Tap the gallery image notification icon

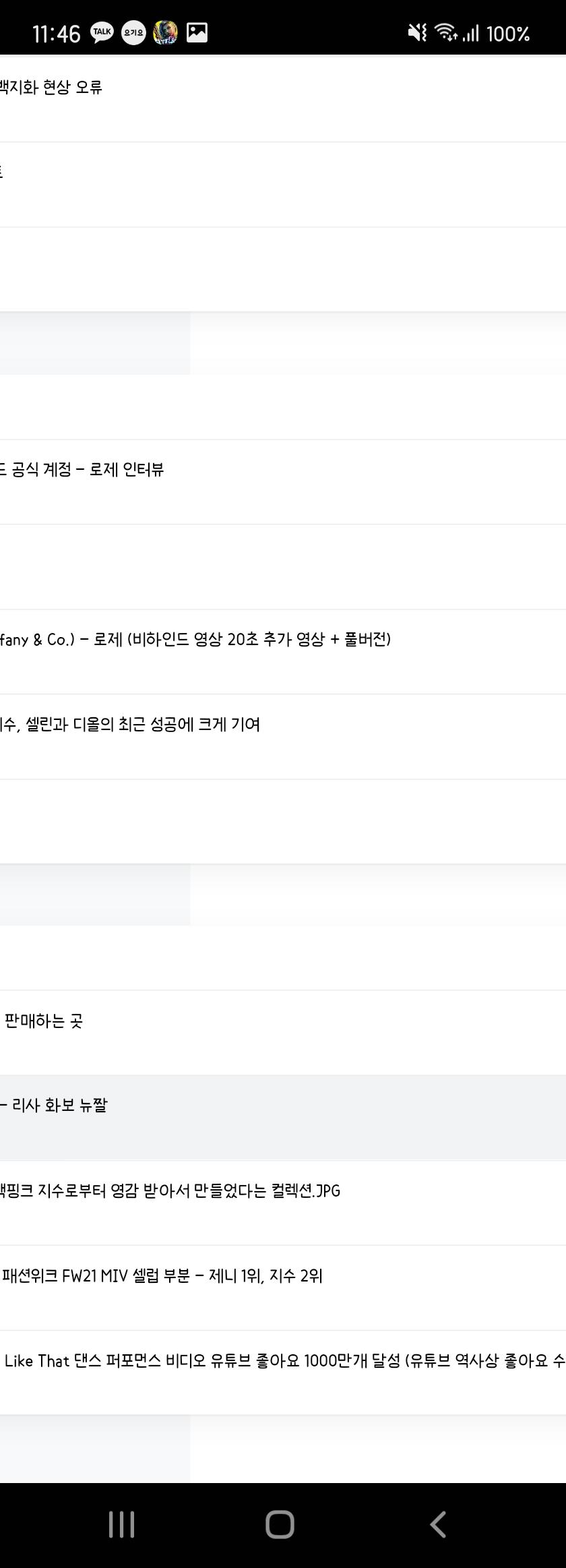(x=197, y=32)
